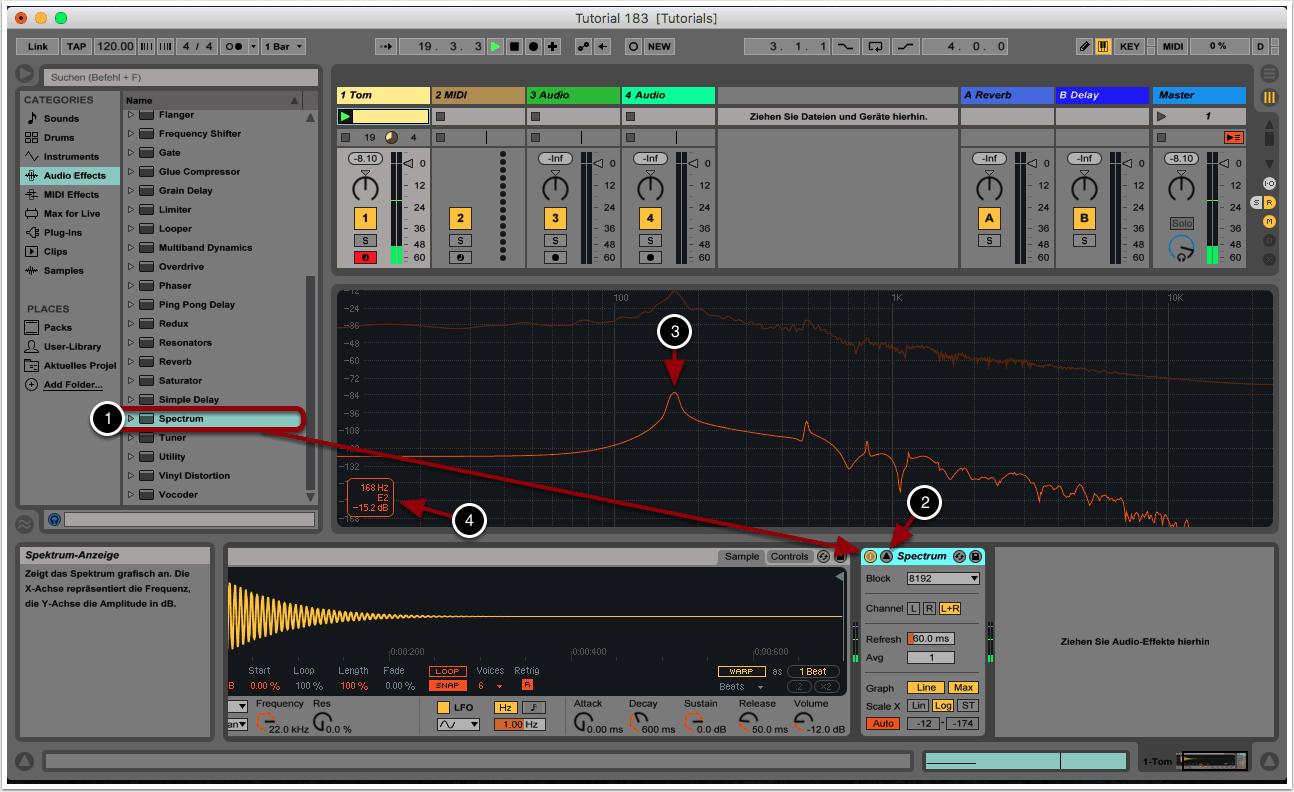
Task: Select the L+R channel option
Action: 949,608
